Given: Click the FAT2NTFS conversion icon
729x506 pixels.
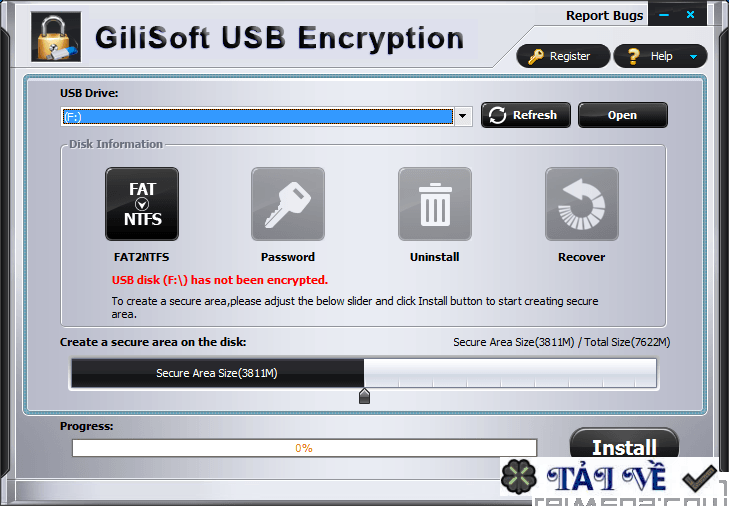Looking at the screenshot, I should (x=142, y=204).
